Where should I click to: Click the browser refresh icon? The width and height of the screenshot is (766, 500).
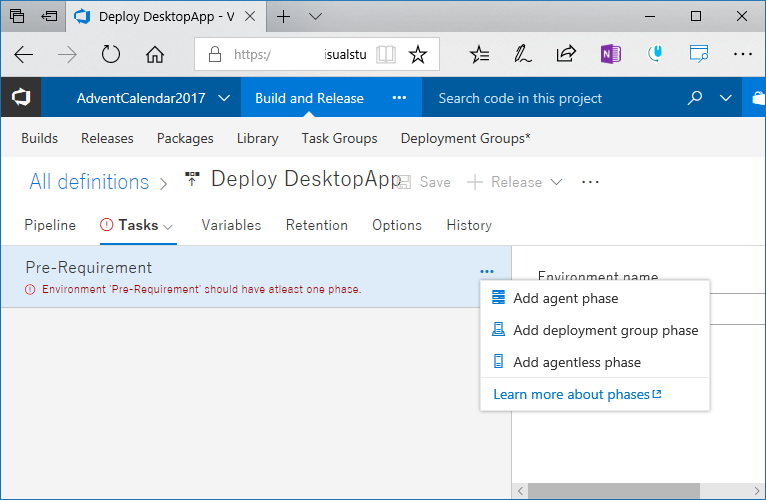click(x=111, y=55)
